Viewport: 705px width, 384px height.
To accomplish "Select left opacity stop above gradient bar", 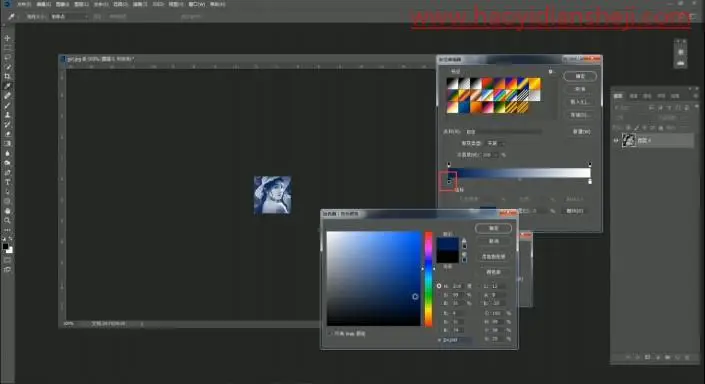I will point(449,165).
